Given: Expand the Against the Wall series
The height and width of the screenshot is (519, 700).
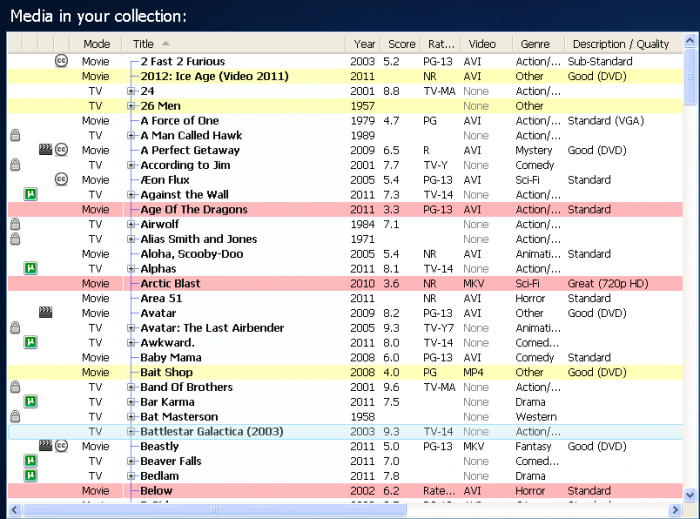Looking at the screenshot, I should point(131,195).
